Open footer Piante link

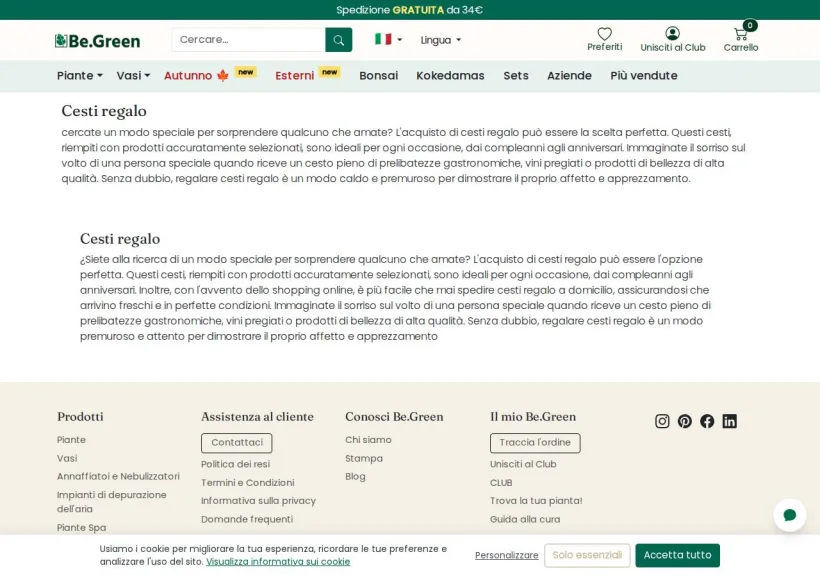(71, 440)
